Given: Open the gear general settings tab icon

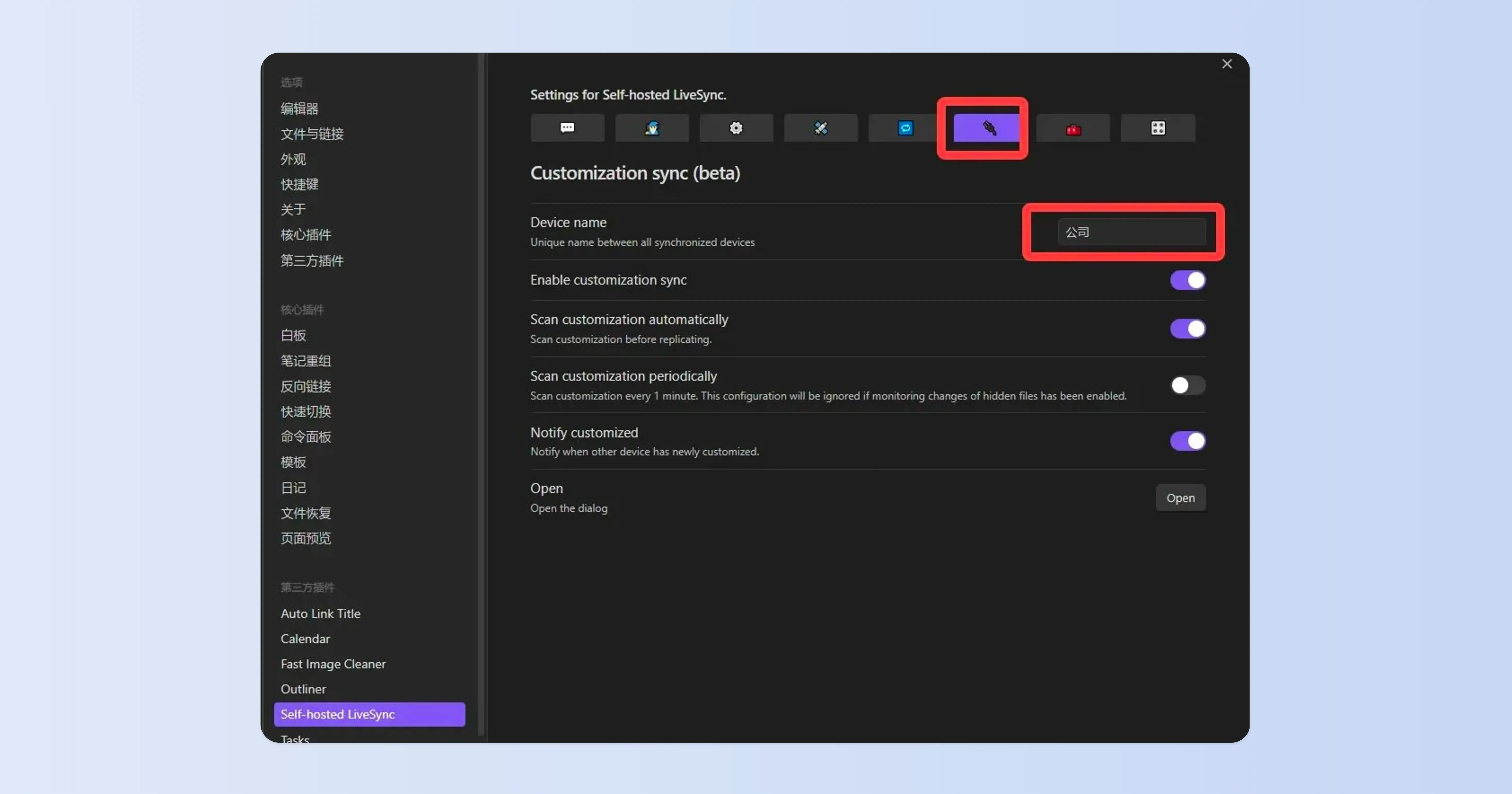Looking at the screenshot, I should [x=736, y=128].
